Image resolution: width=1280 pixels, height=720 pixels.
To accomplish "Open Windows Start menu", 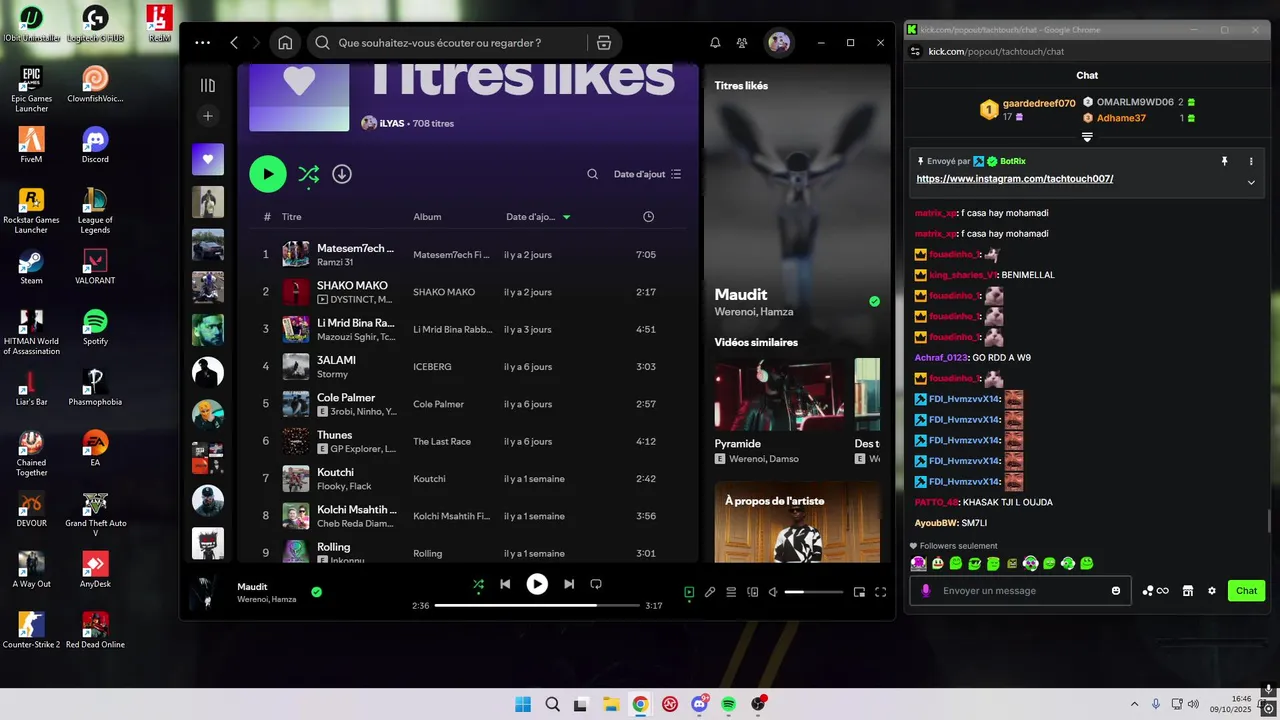I will pos(523,704).
